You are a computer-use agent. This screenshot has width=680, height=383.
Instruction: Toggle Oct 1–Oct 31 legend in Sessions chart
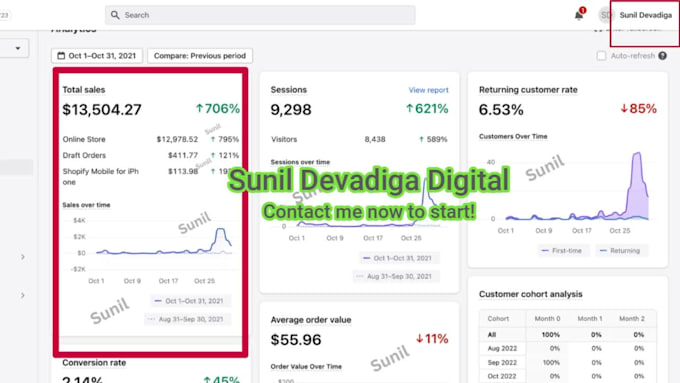click(399, 258)
